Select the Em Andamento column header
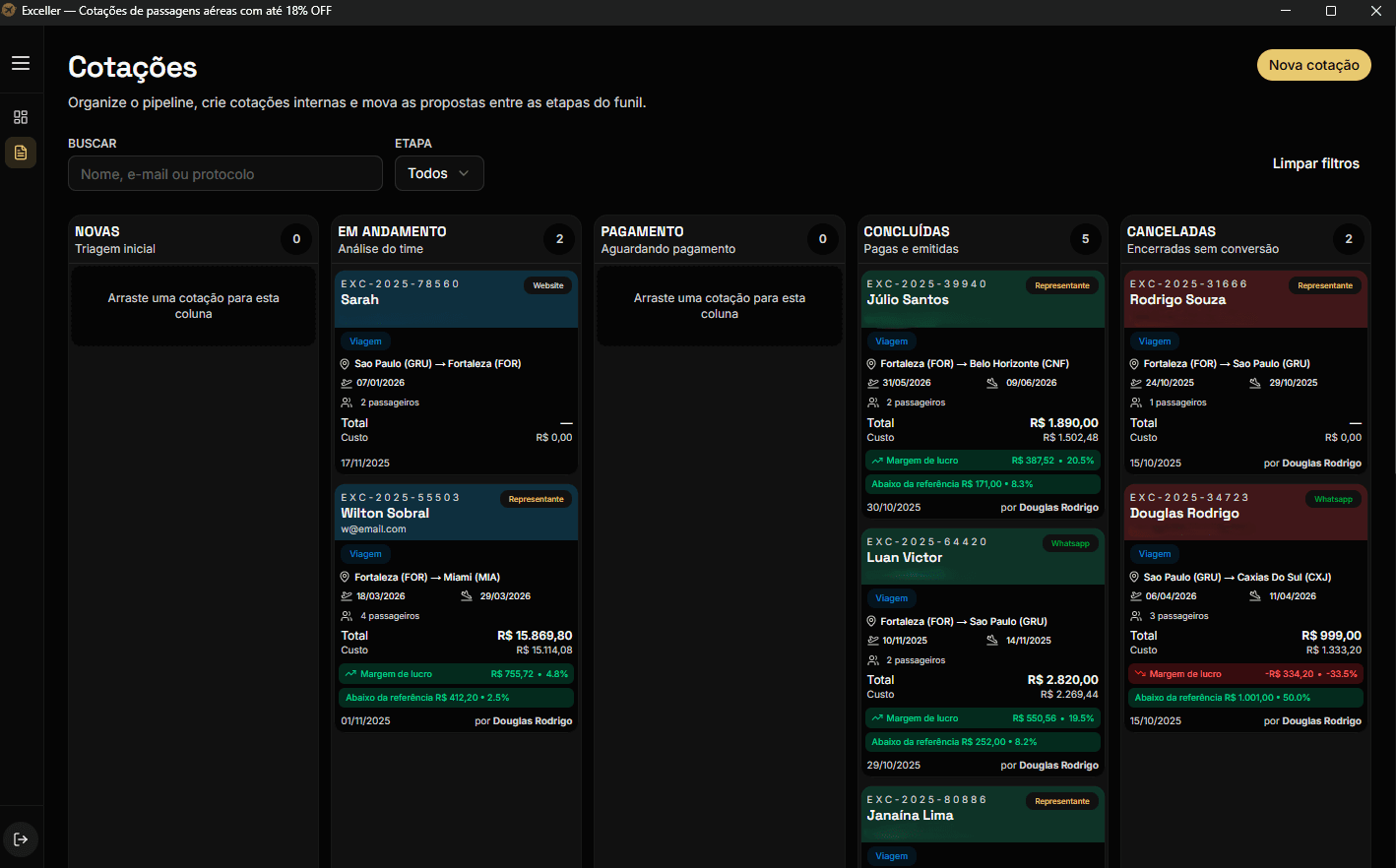The height and width of the screenshot is (868, 1396). point(393,231)
